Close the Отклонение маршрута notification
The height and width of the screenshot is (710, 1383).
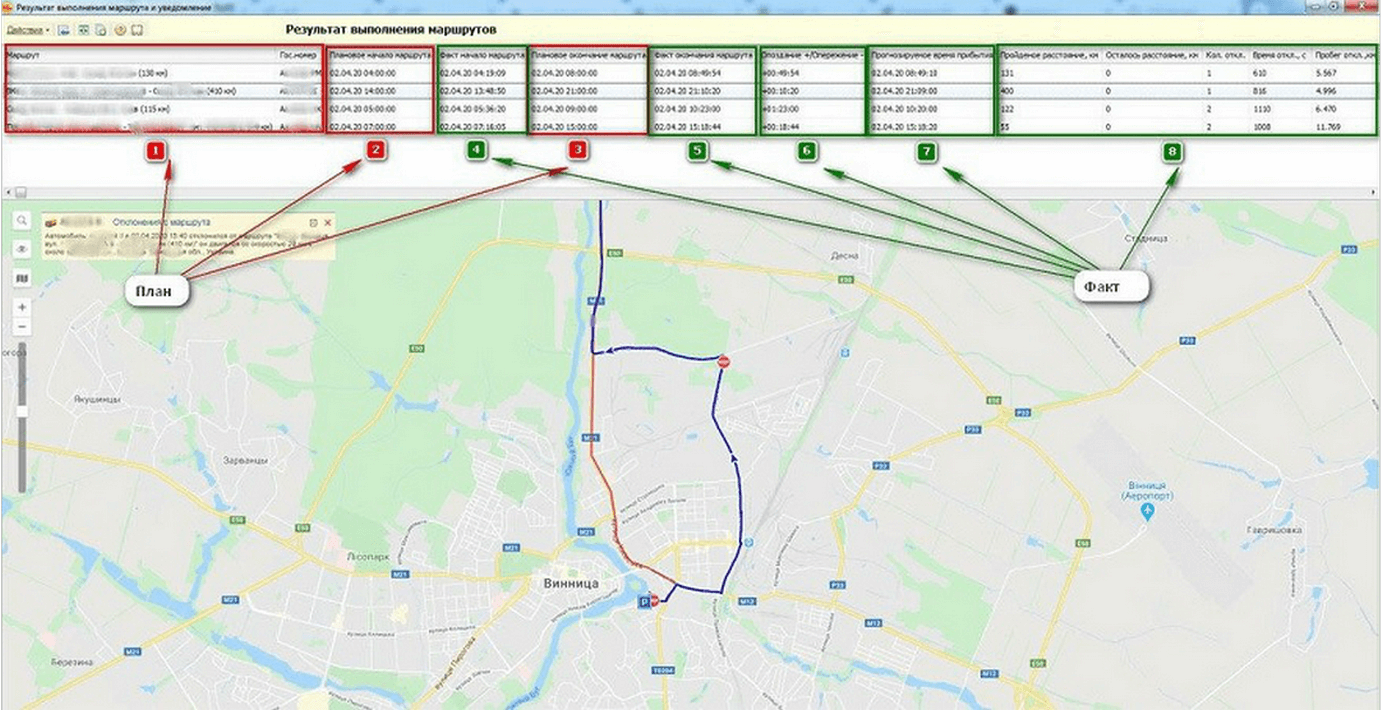coord(328,221)
